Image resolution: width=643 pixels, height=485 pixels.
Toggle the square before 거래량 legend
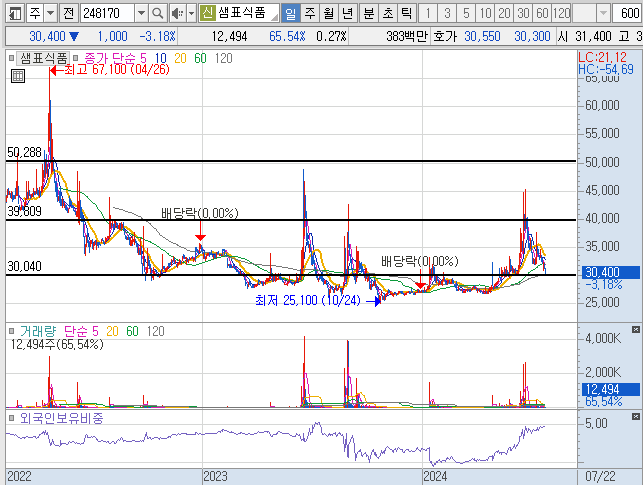(x=11, y=331)
